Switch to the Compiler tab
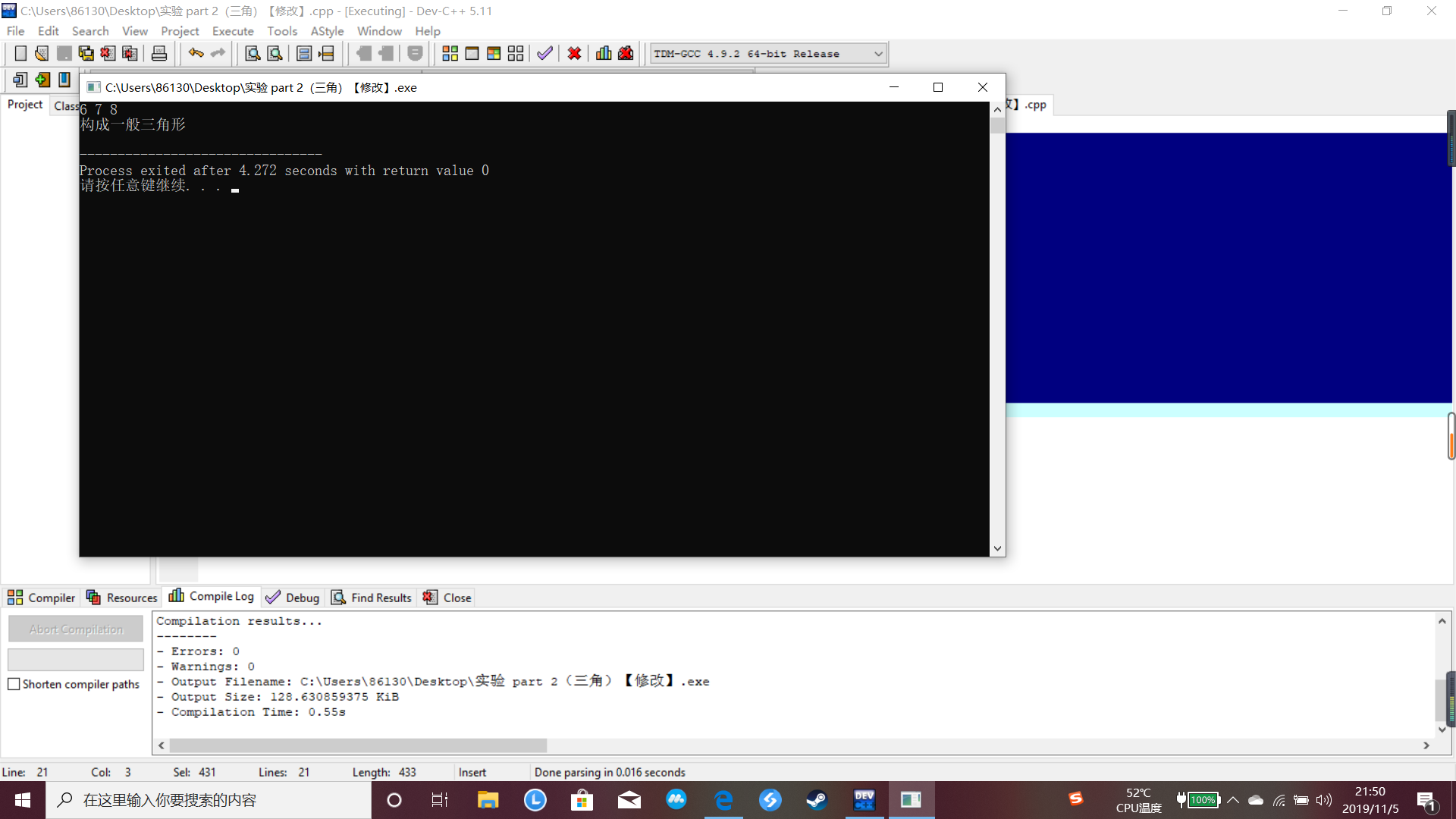The width and height of the screenshot is (1456, 819). [42, 598]
